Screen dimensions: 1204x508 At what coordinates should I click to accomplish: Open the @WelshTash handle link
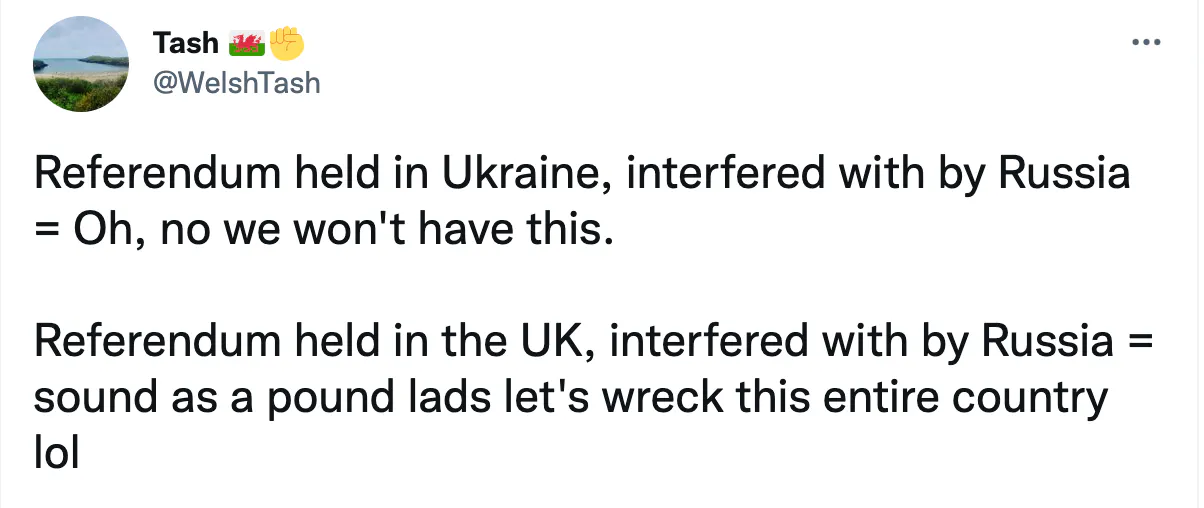[236, 82]
